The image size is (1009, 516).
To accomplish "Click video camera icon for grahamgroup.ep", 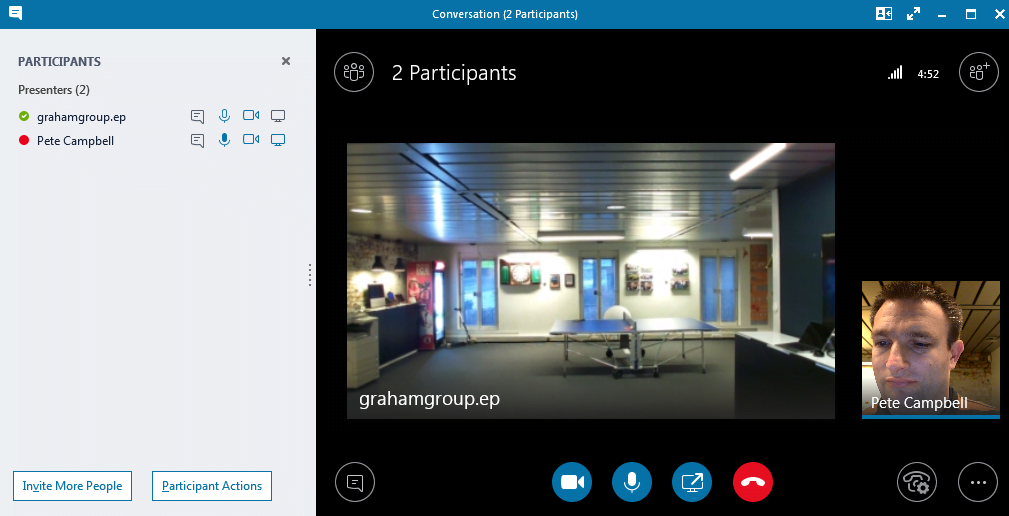I will (251, 116).
